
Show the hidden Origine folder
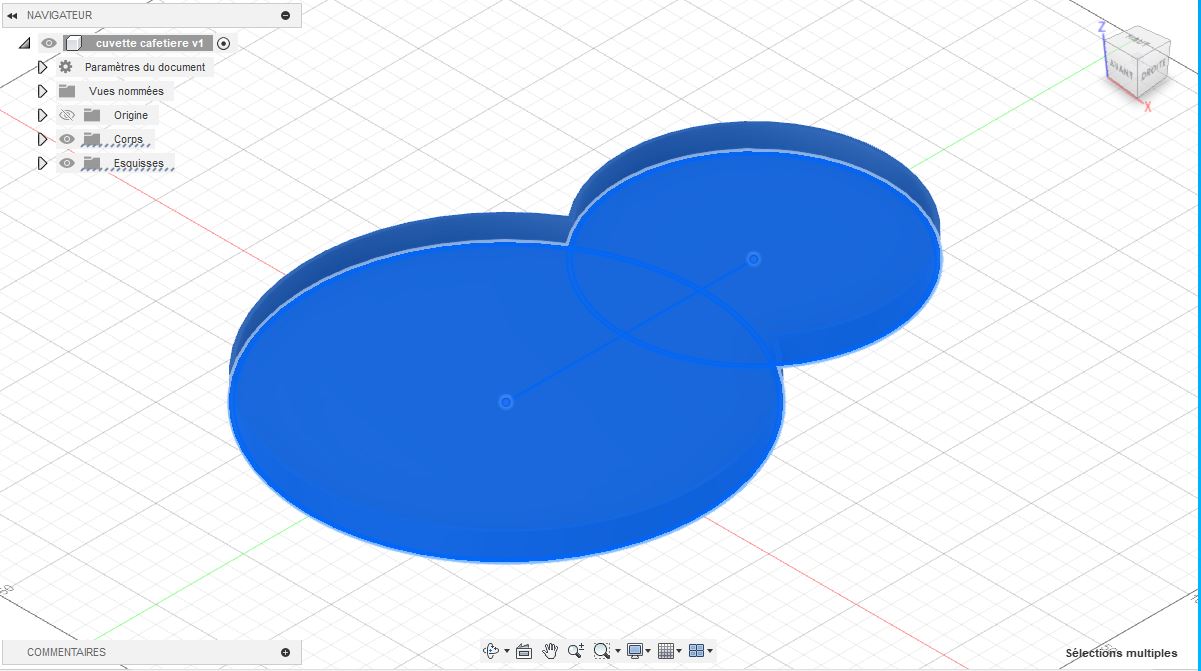click(x=67, y=115)
